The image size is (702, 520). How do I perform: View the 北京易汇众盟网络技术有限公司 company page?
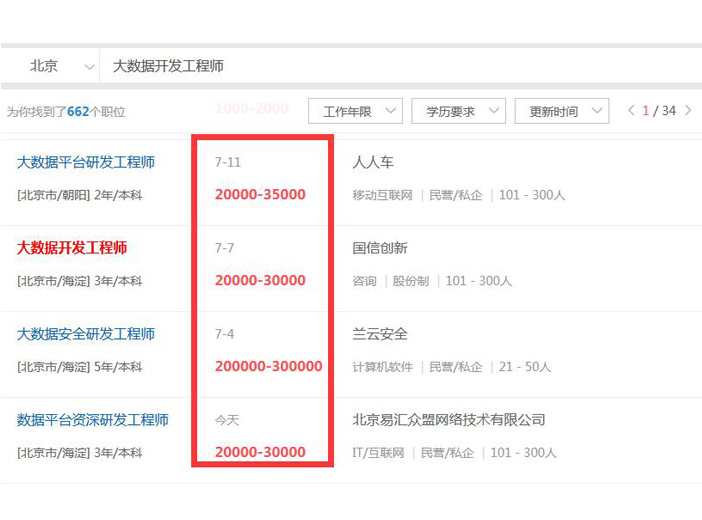tap(449, 420)
